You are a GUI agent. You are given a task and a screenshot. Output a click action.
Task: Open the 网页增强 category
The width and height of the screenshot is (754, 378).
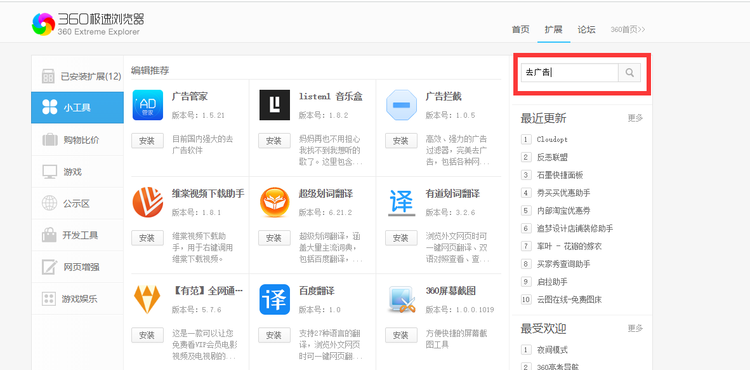77,267
